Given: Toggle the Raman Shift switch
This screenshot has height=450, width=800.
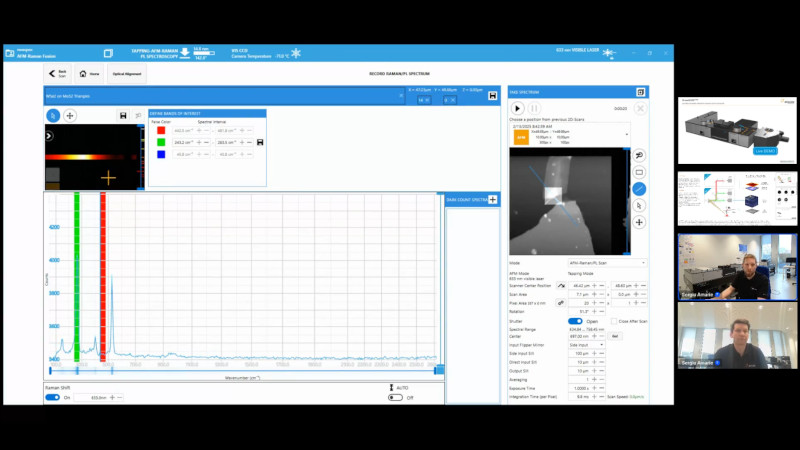Looking at the screenshot, I should [52, 397].
